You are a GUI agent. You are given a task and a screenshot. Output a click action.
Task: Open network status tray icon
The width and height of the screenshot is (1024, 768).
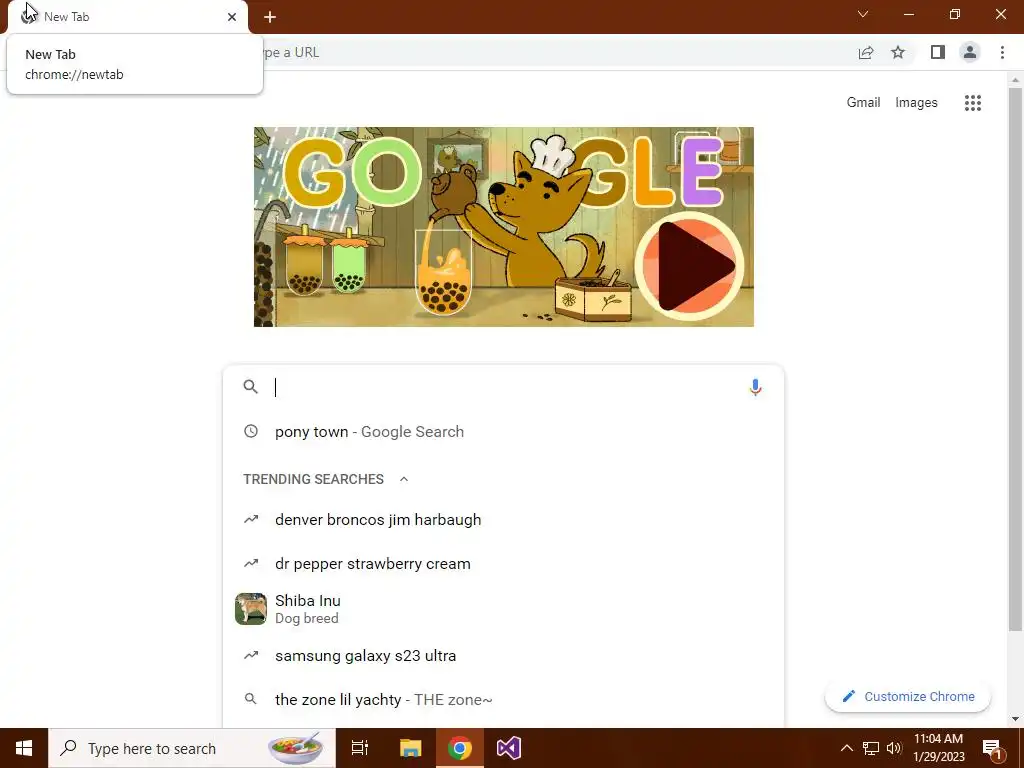(871, 748)
